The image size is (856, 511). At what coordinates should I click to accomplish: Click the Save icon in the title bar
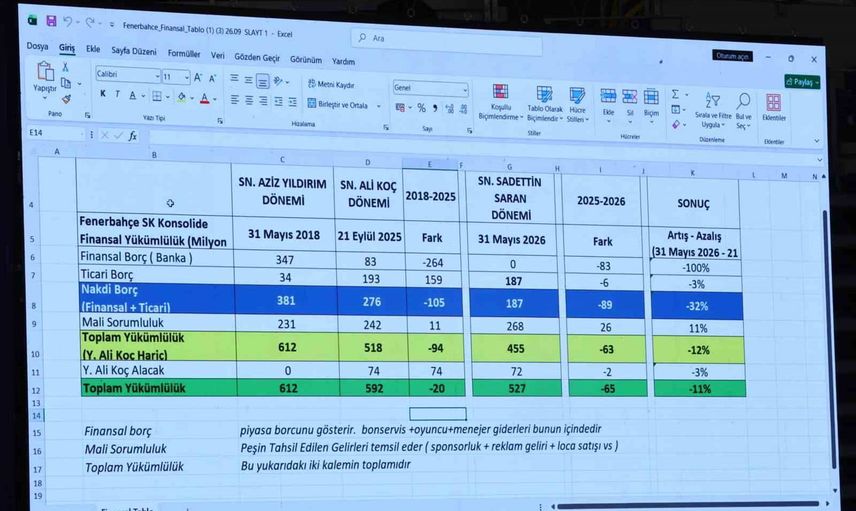(51, 21)
